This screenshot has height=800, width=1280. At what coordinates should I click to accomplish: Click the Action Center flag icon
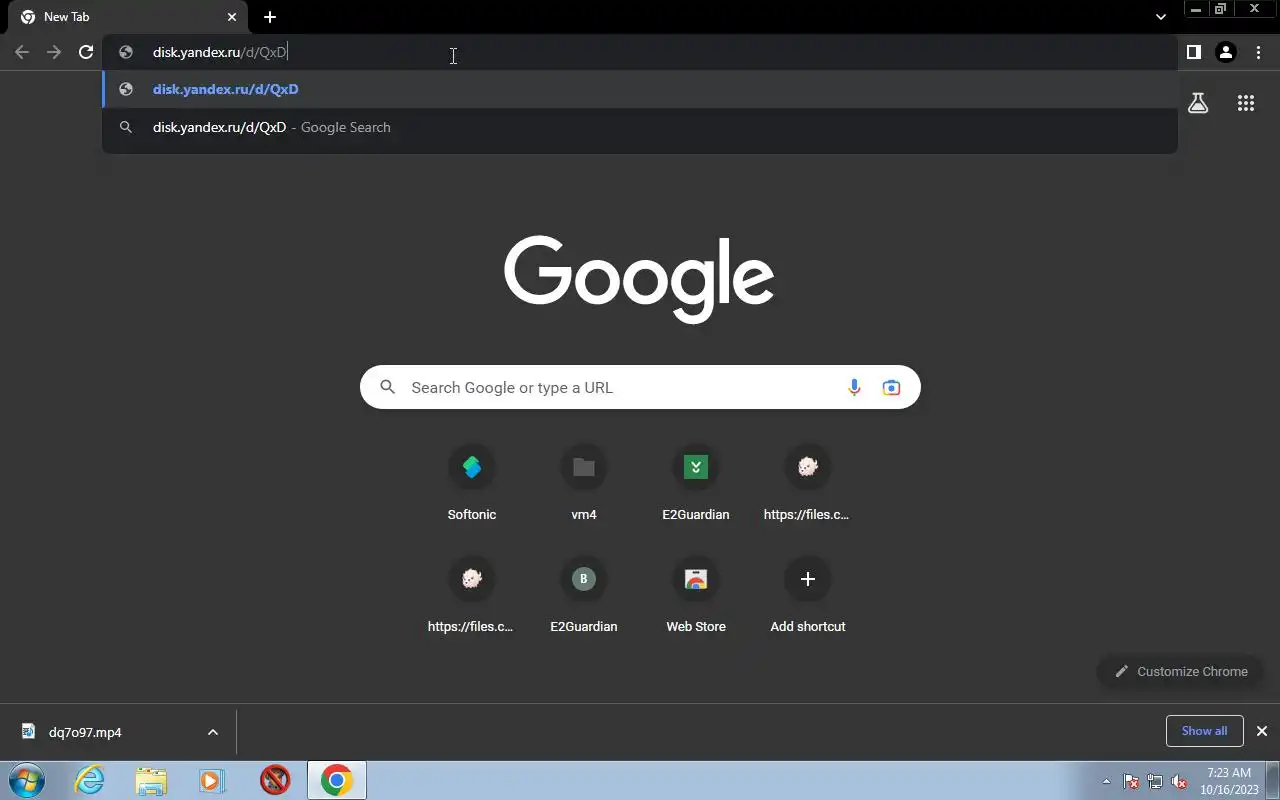[x=1131, y=781]
